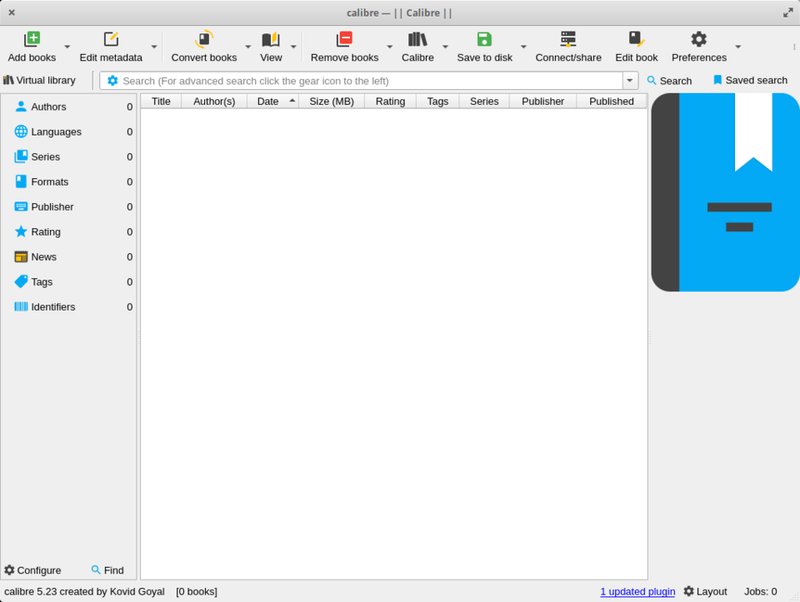Viewport: 800px width, 602px height.
Task: Click the toolbar overflow handle at far right
Action: (794, 46)
